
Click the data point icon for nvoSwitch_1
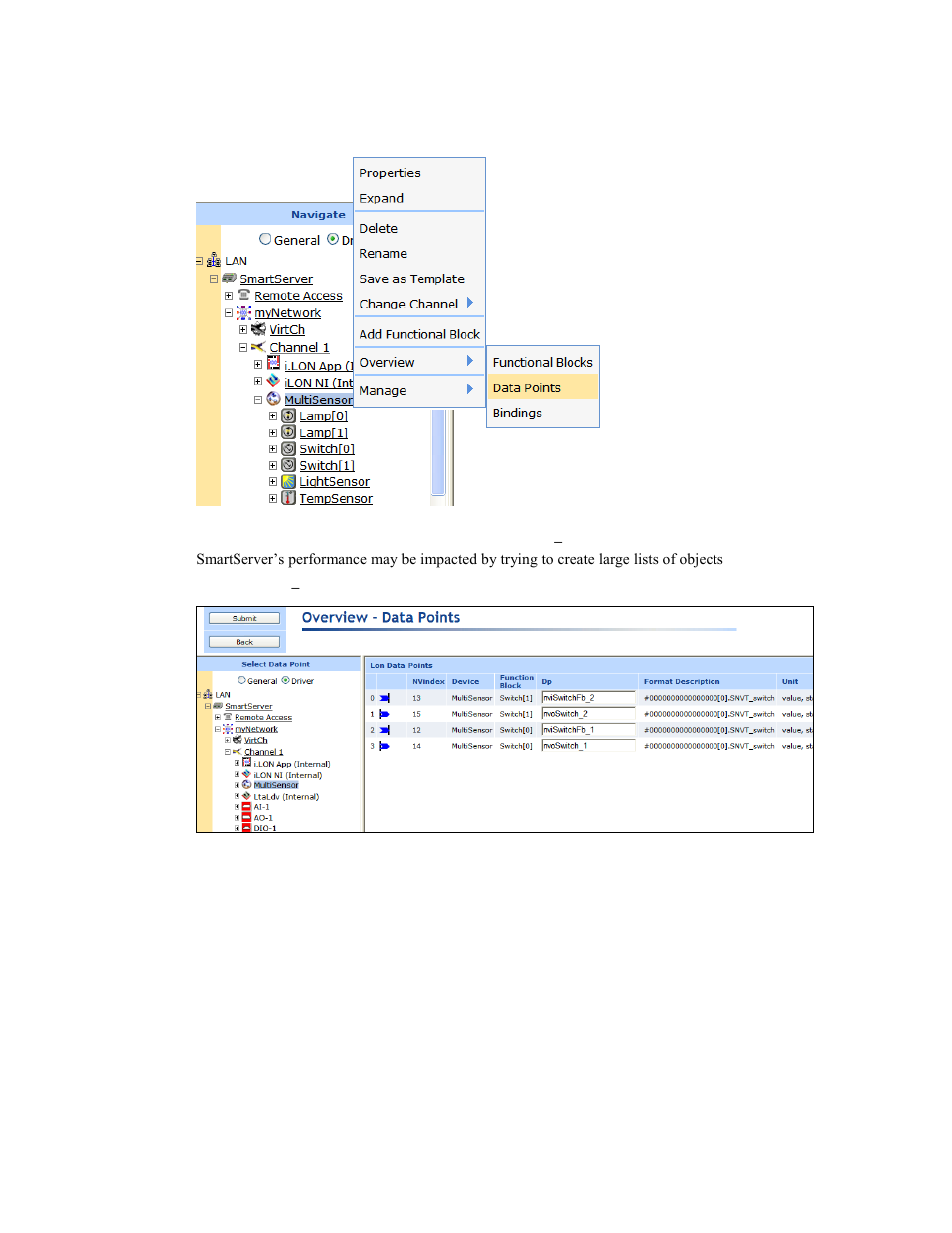[x=384, y=746]
